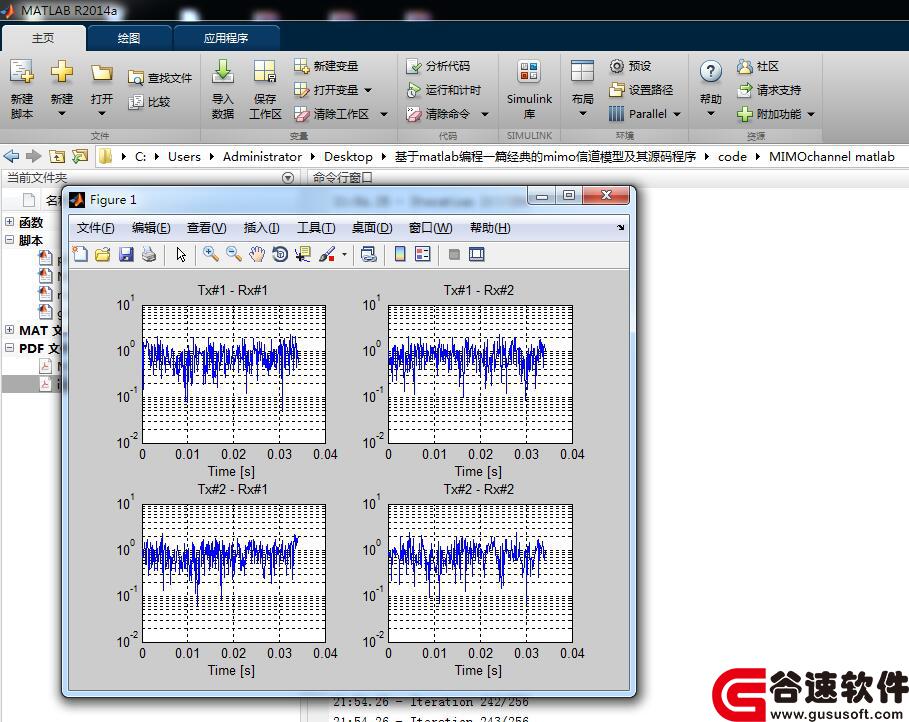
Task: Click the New Script (新建脚本) icon
Action: tap(21, 72)
